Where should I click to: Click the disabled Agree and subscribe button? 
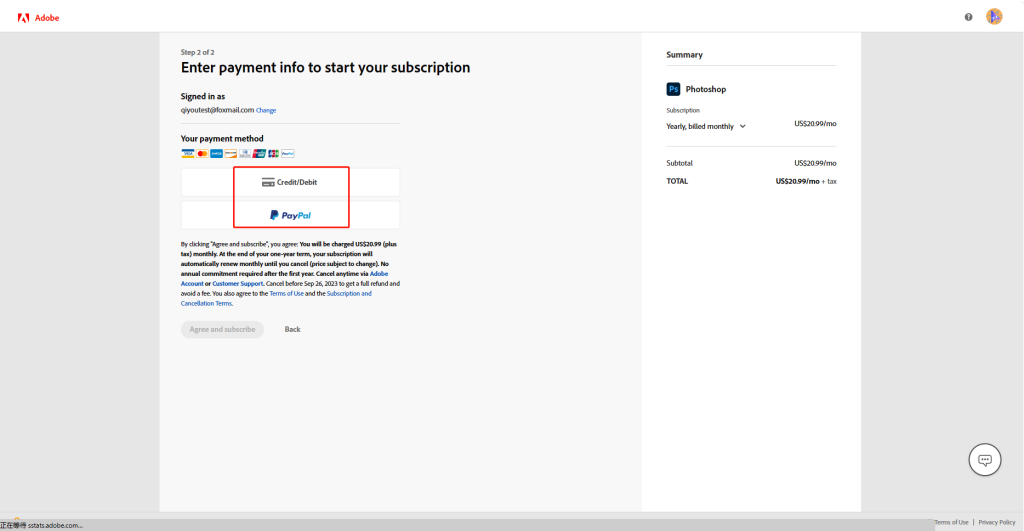coord(222,329)
